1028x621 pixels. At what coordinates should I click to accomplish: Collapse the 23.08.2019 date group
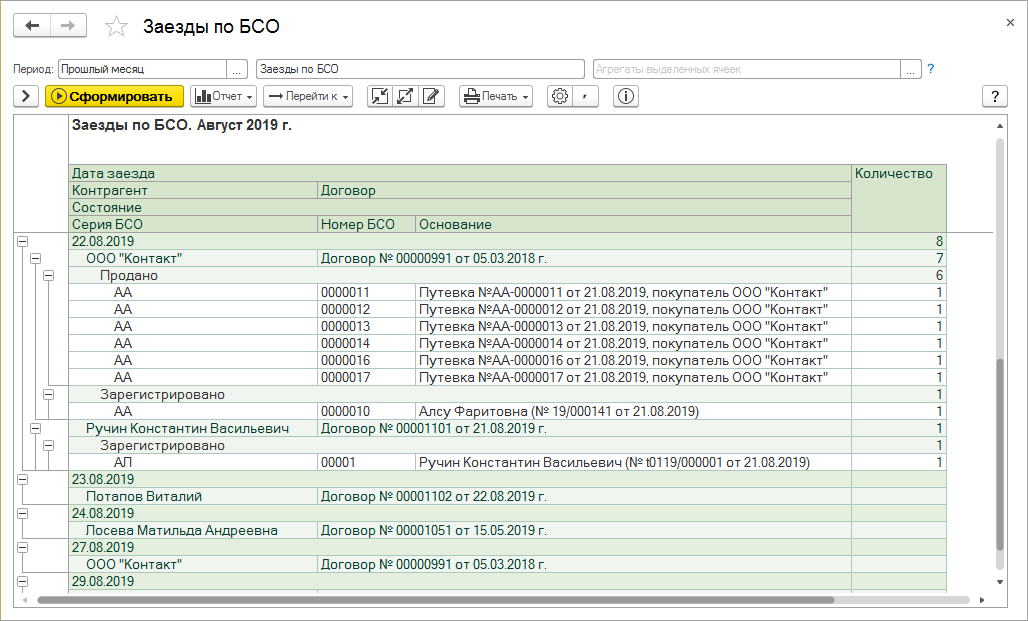tap(22, 479)
